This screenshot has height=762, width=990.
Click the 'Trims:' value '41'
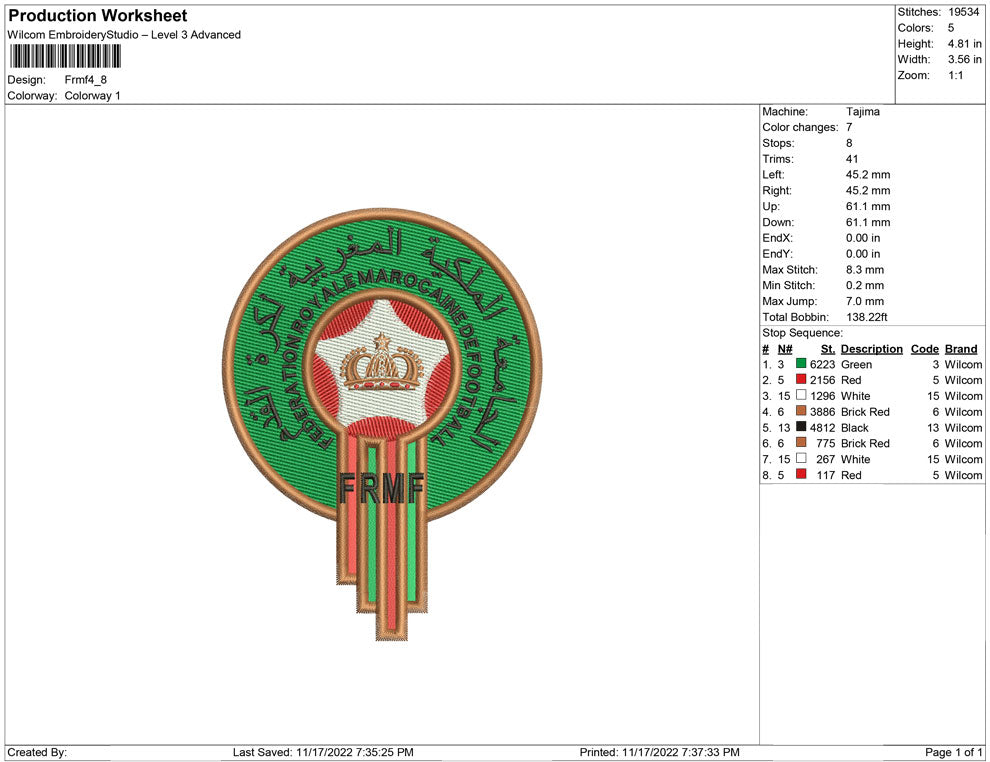(852, 159)
